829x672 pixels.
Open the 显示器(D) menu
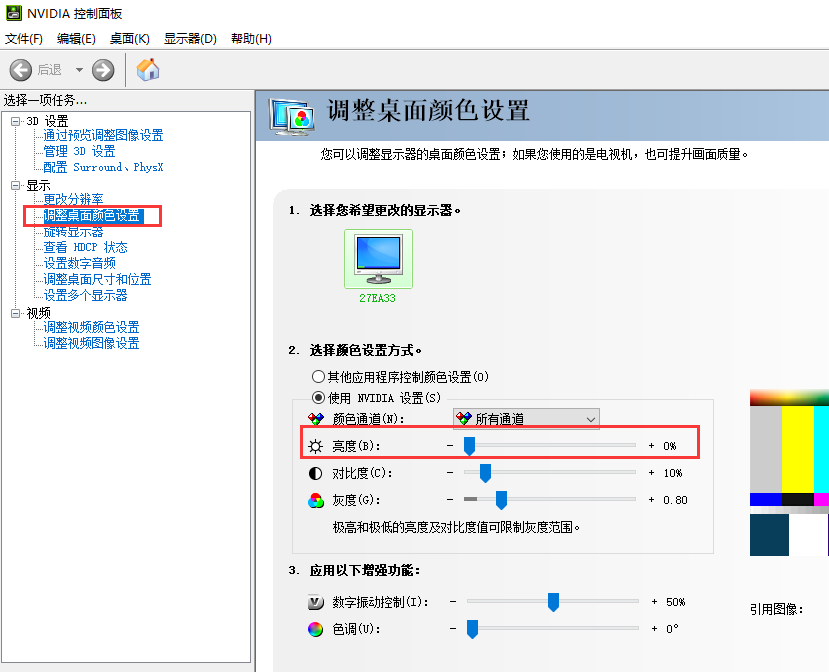[190, 39]
